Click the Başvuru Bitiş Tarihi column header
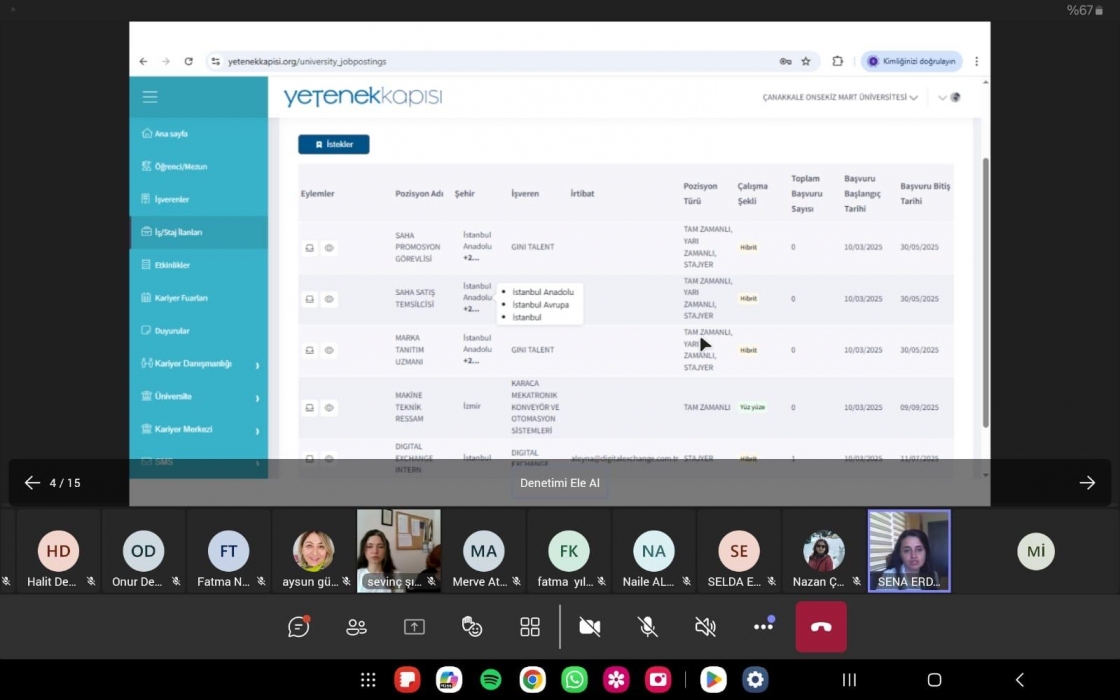1120x700 pixels. click(925, 194)
